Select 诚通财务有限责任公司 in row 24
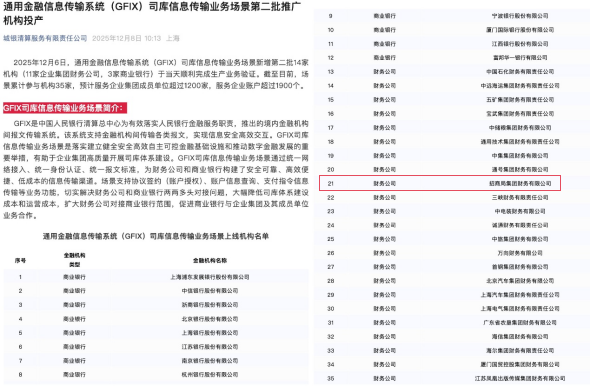 520,225
